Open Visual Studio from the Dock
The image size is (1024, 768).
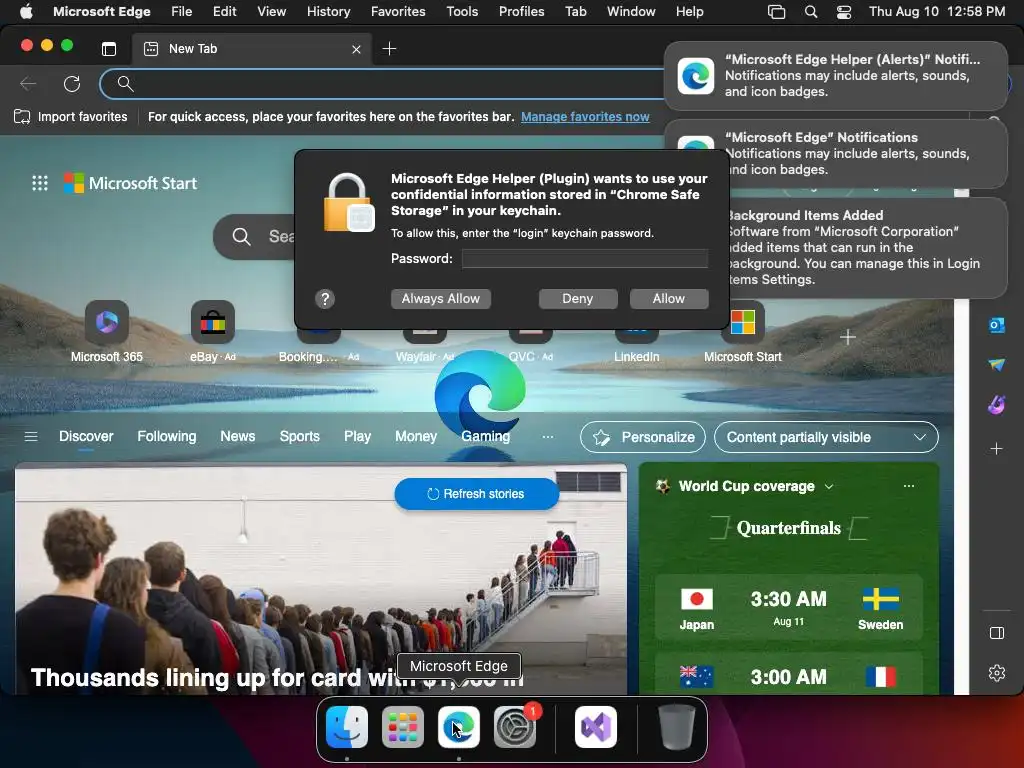[596, 727]
